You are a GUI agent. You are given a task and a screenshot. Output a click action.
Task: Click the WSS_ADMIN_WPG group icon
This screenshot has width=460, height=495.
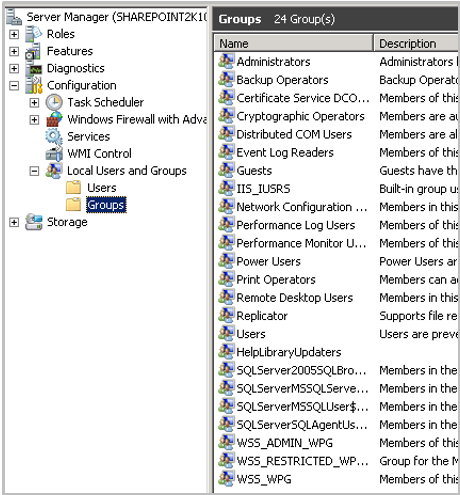click(226, 442)
